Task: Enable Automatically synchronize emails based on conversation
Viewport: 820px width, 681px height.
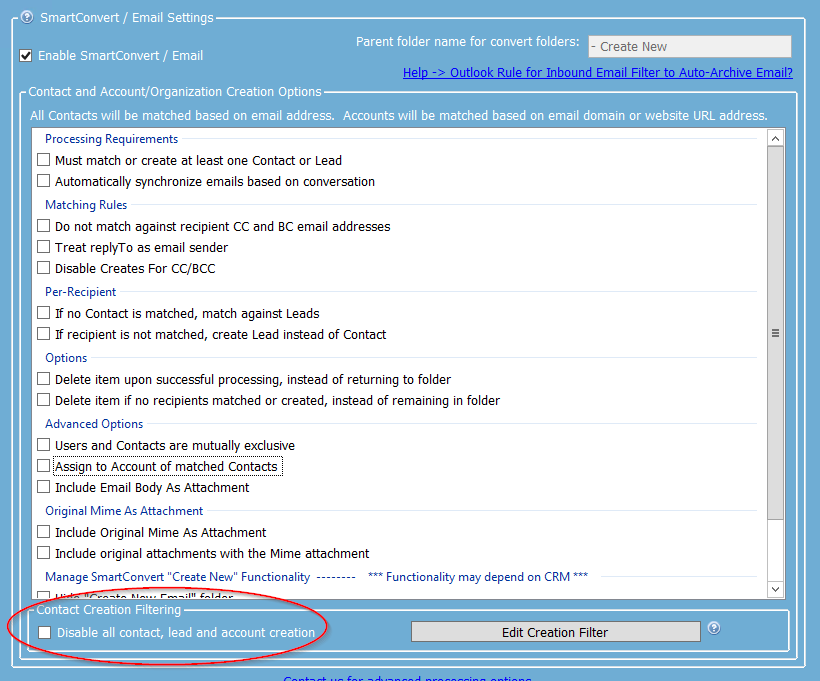Action: (44, 181)
